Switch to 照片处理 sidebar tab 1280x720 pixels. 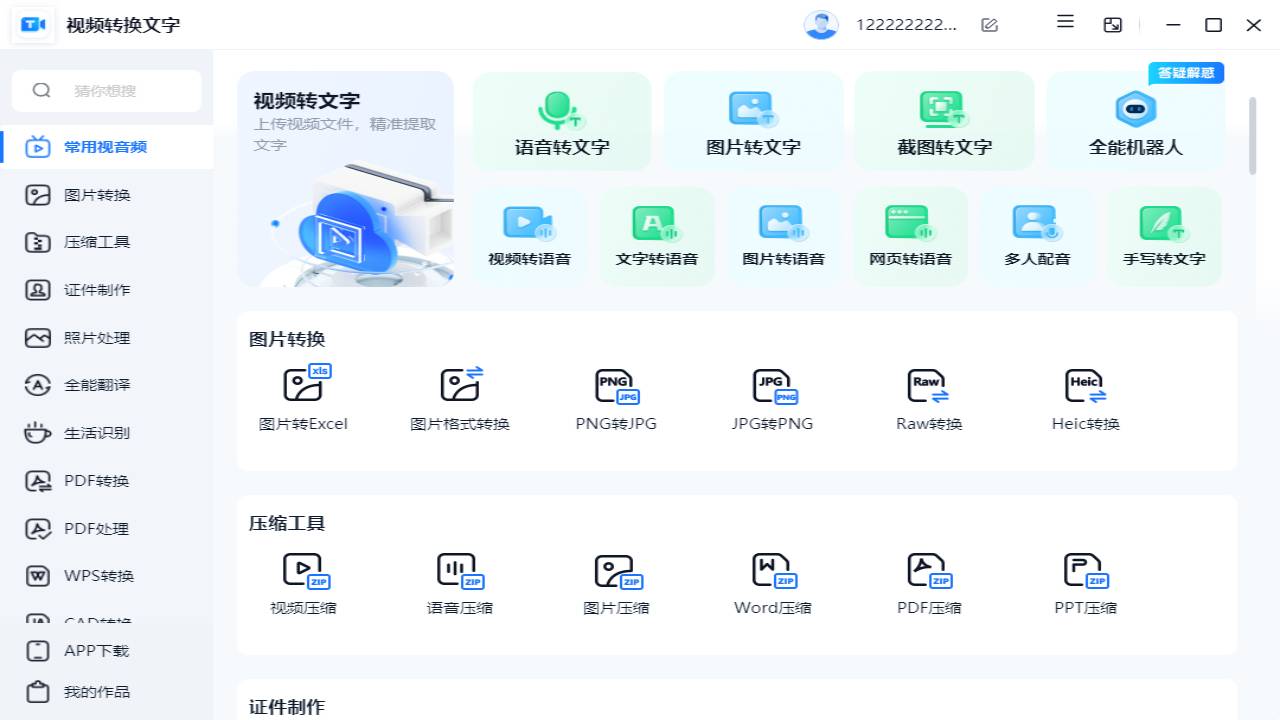pos(106,338)
